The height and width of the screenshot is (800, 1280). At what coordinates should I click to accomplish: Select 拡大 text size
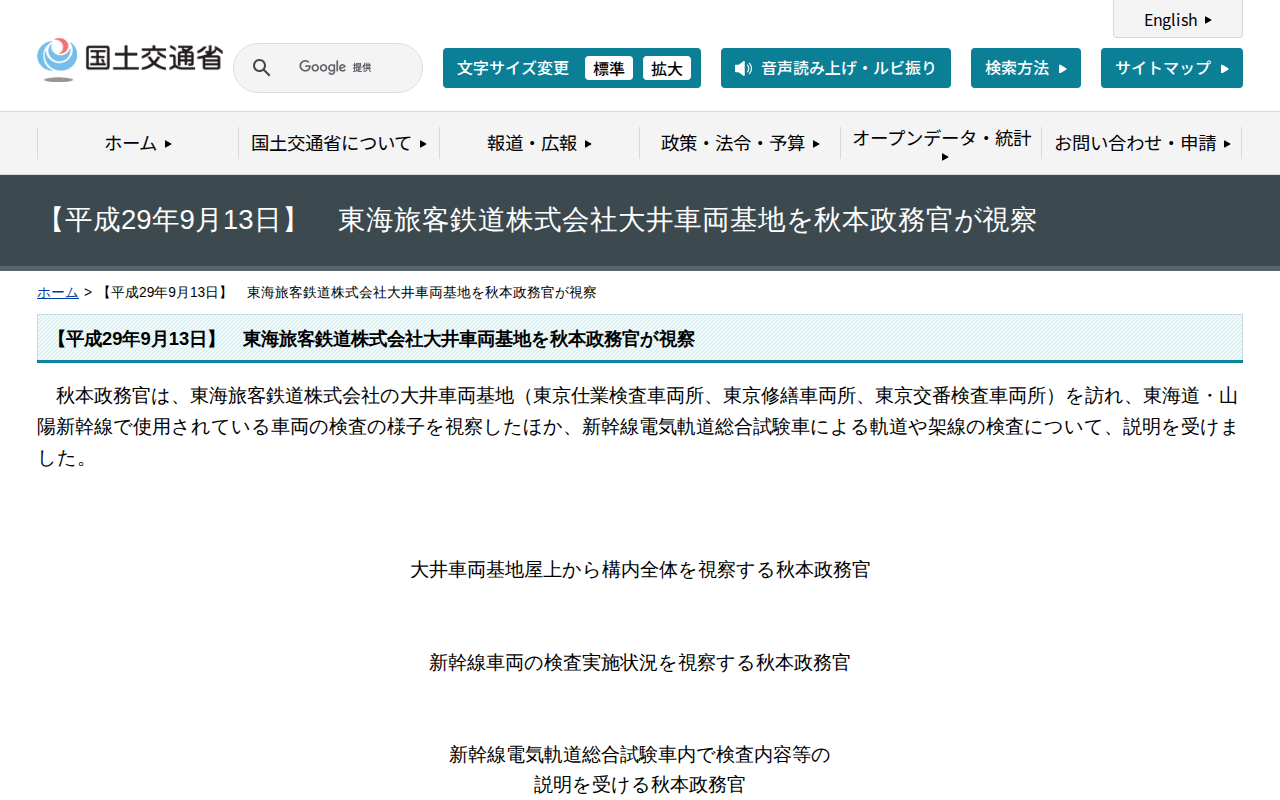tap(667, 68)
